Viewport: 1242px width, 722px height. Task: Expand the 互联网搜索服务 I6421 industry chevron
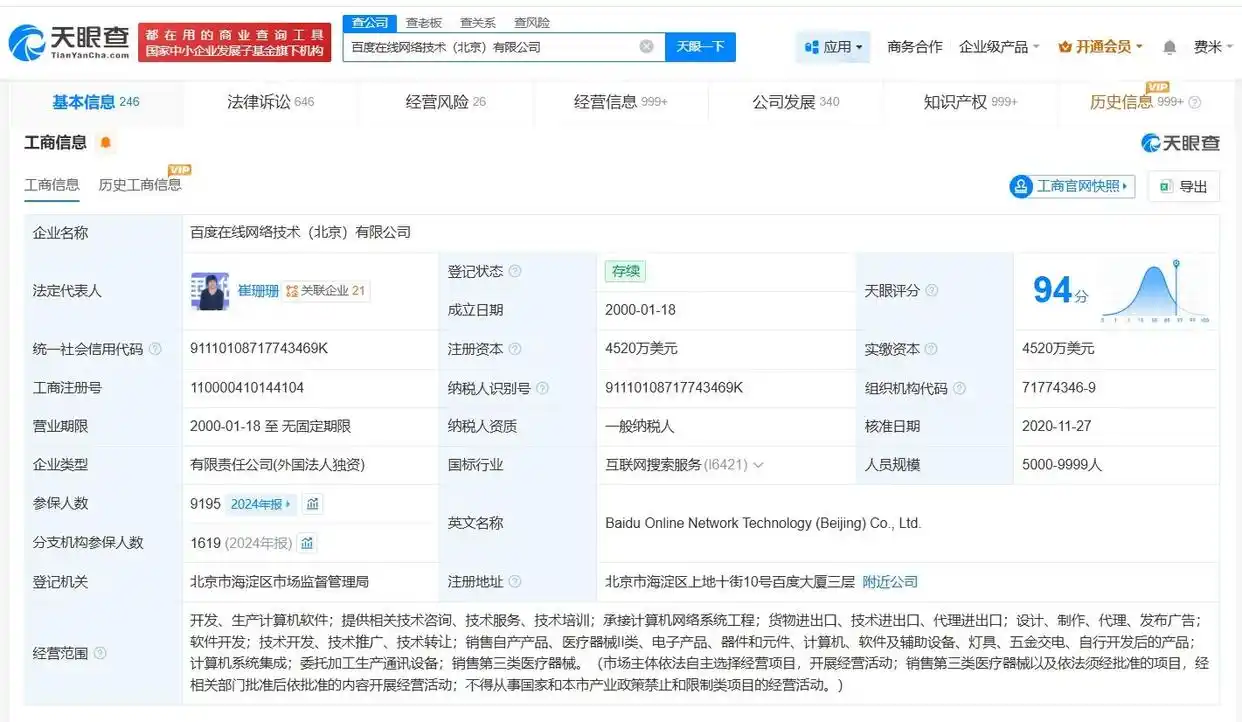[762, 465]
